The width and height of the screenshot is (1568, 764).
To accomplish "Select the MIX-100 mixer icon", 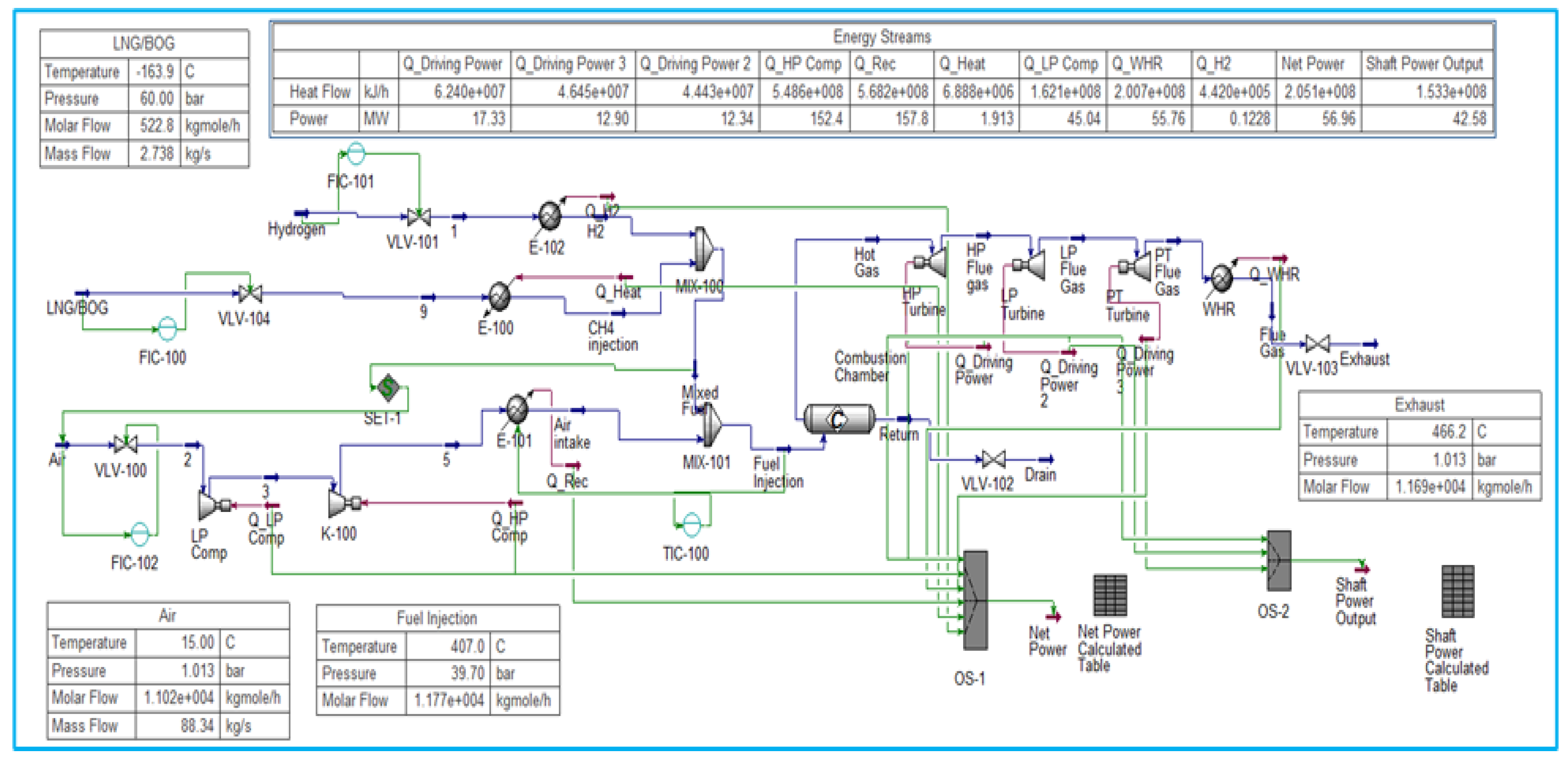I will 703,248.
